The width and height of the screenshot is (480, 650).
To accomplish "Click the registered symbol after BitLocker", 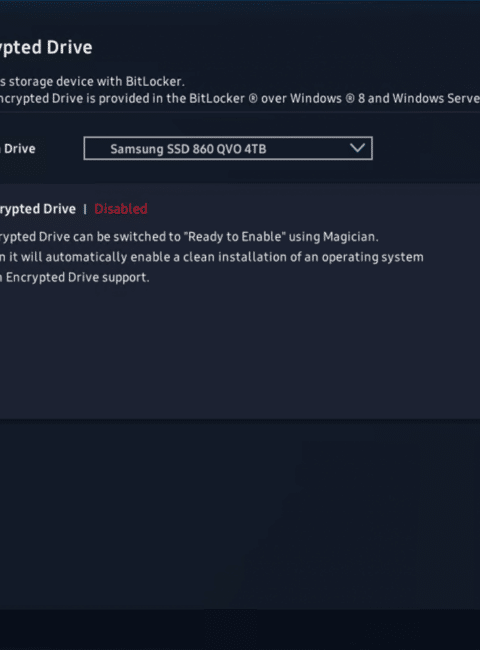I will coord(253,99).
